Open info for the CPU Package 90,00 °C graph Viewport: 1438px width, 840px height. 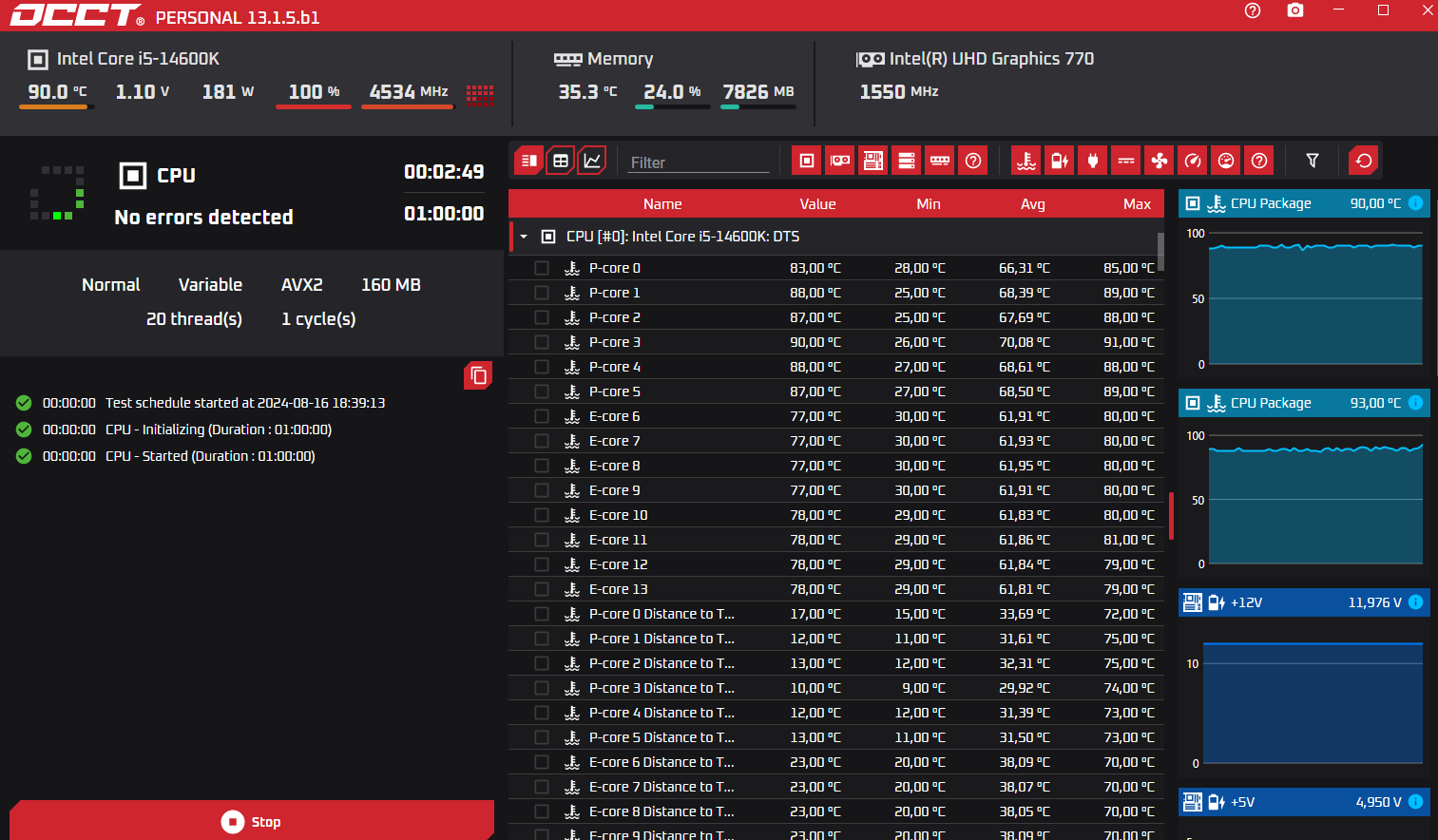tap(1415, 203)
